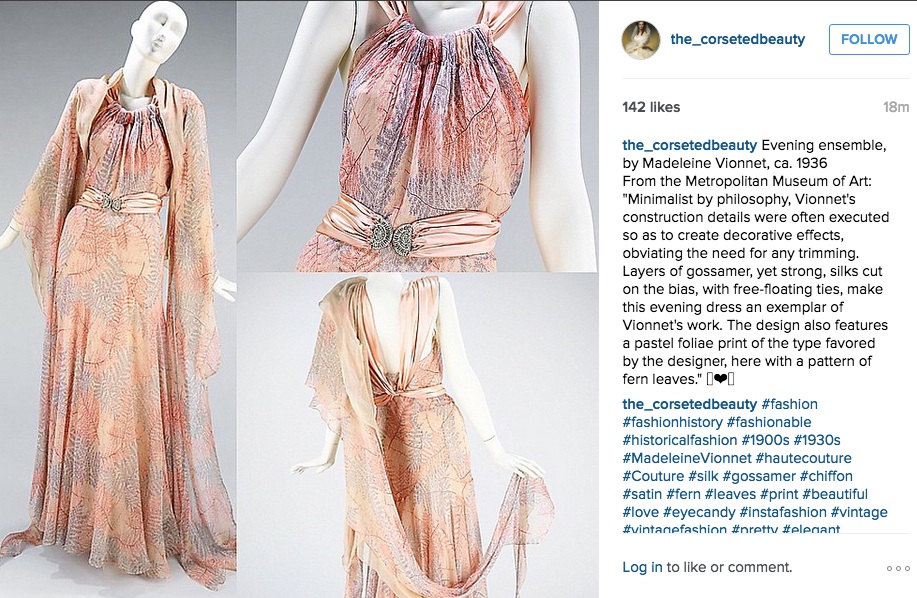Open the_corsetedbeauty username in header

click(x=737, y=39)
